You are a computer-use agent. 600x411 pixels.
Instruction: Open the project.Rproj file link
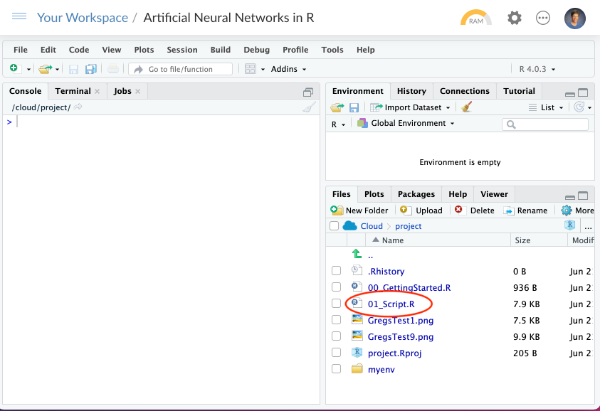[x=395, y=353]
